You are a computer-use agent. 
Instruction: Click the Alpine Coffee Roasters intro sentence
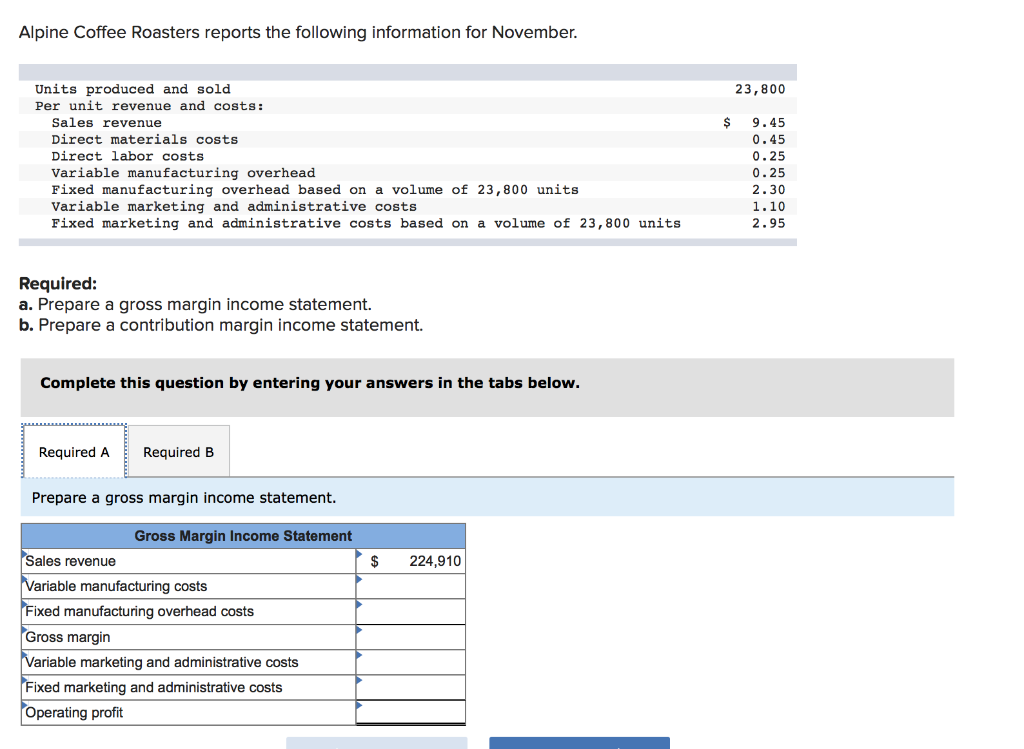point(298,32)
